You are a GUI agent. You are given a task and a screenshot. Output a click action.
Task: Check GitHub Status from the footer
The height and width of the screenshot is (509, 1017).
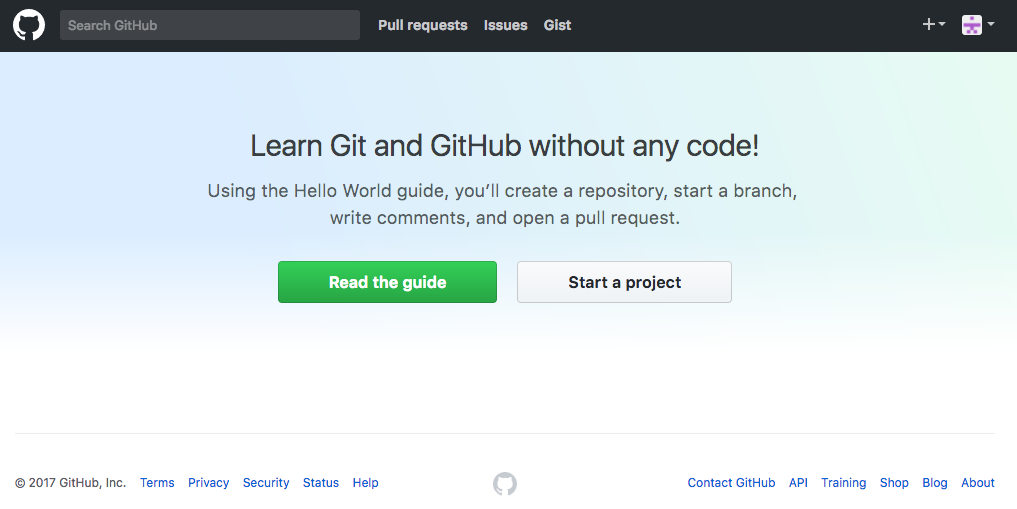point(320,482)
